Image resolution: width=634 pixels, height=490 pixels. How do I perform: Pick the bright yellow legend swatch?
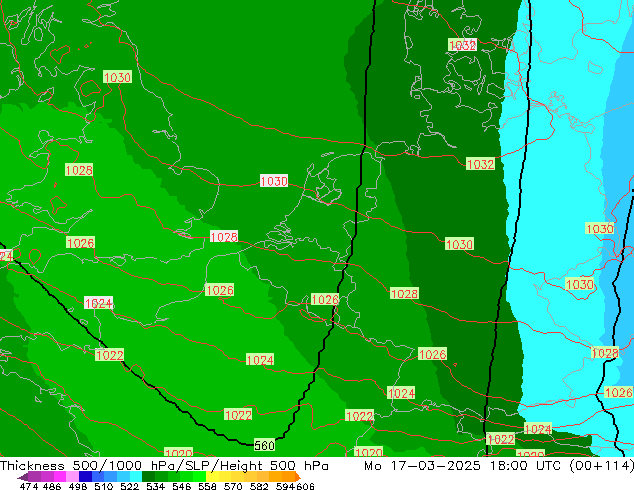212,477
